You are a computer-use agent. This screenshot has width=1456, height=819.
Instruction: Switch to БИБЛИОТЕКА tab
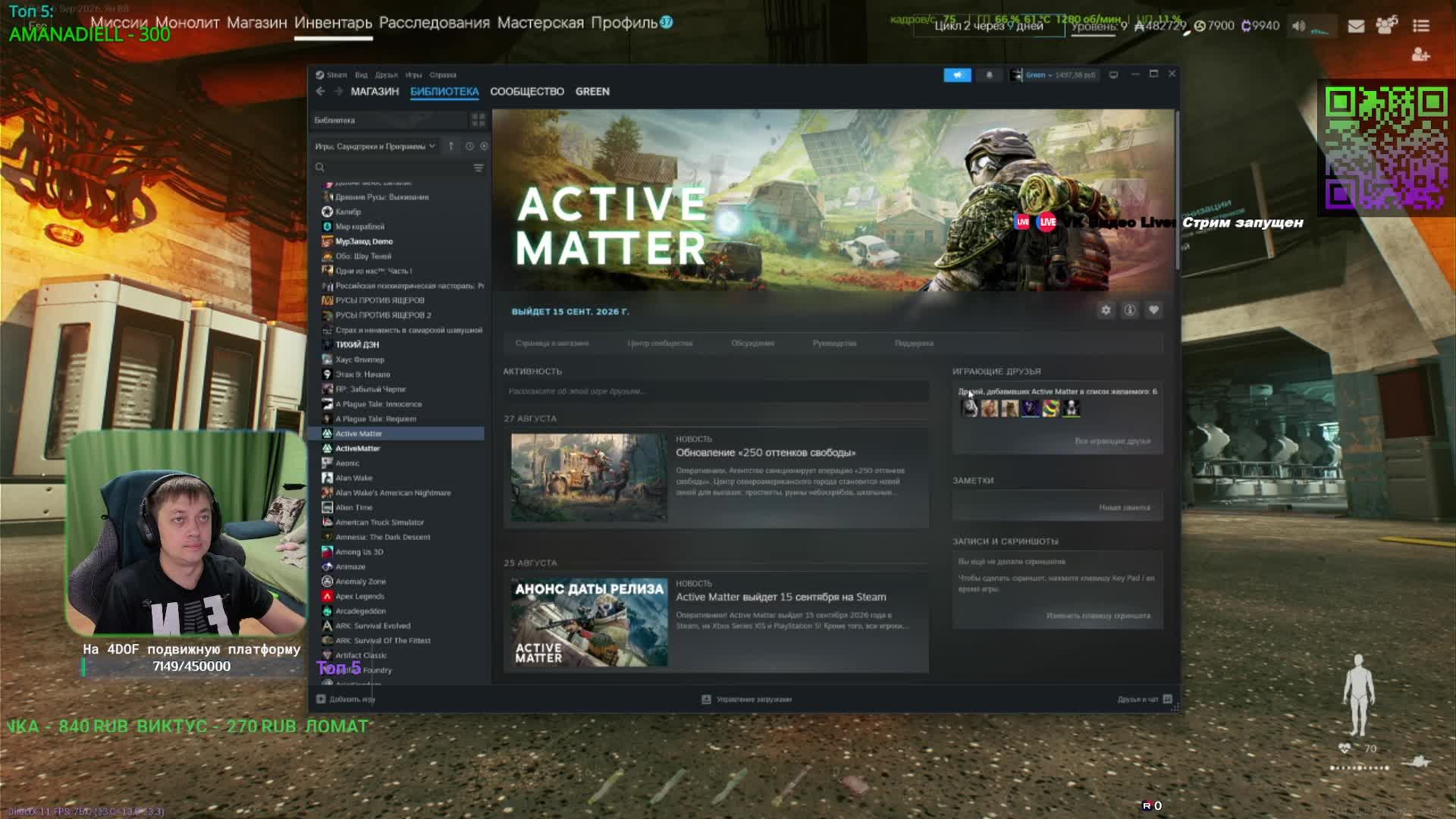click(x=444, y=92)
